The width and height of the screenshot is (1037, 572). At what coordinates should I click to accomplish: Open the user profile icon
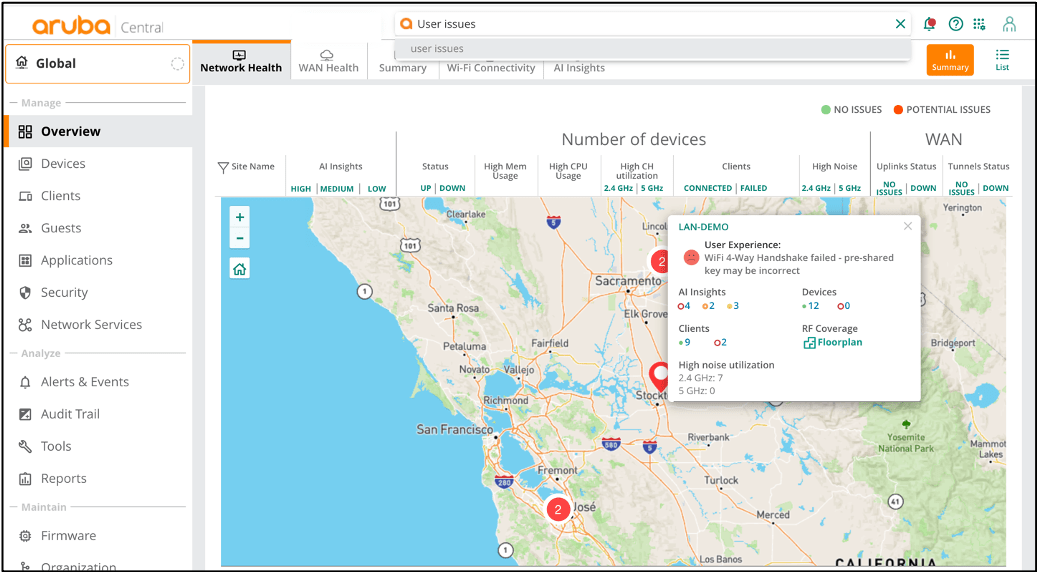coord(1009,24)
